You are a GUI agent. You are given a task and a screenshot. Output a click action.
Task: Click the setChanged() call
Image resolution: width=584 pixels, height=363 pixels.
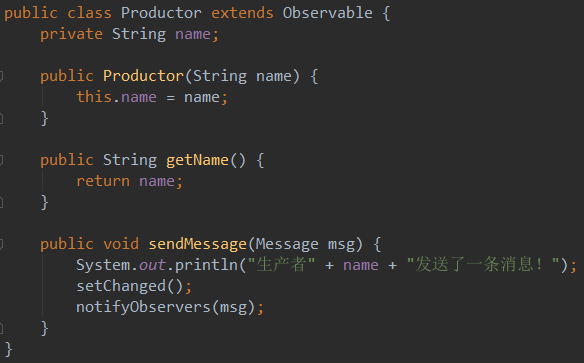click(x=134, y=286)
